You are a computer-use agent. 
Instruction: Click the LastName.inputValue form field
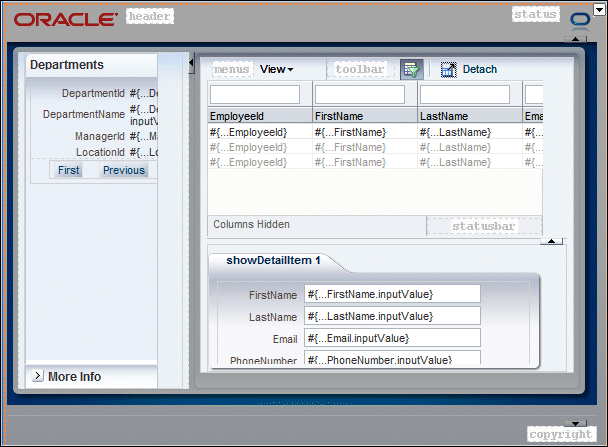click(x=392, y=316)
